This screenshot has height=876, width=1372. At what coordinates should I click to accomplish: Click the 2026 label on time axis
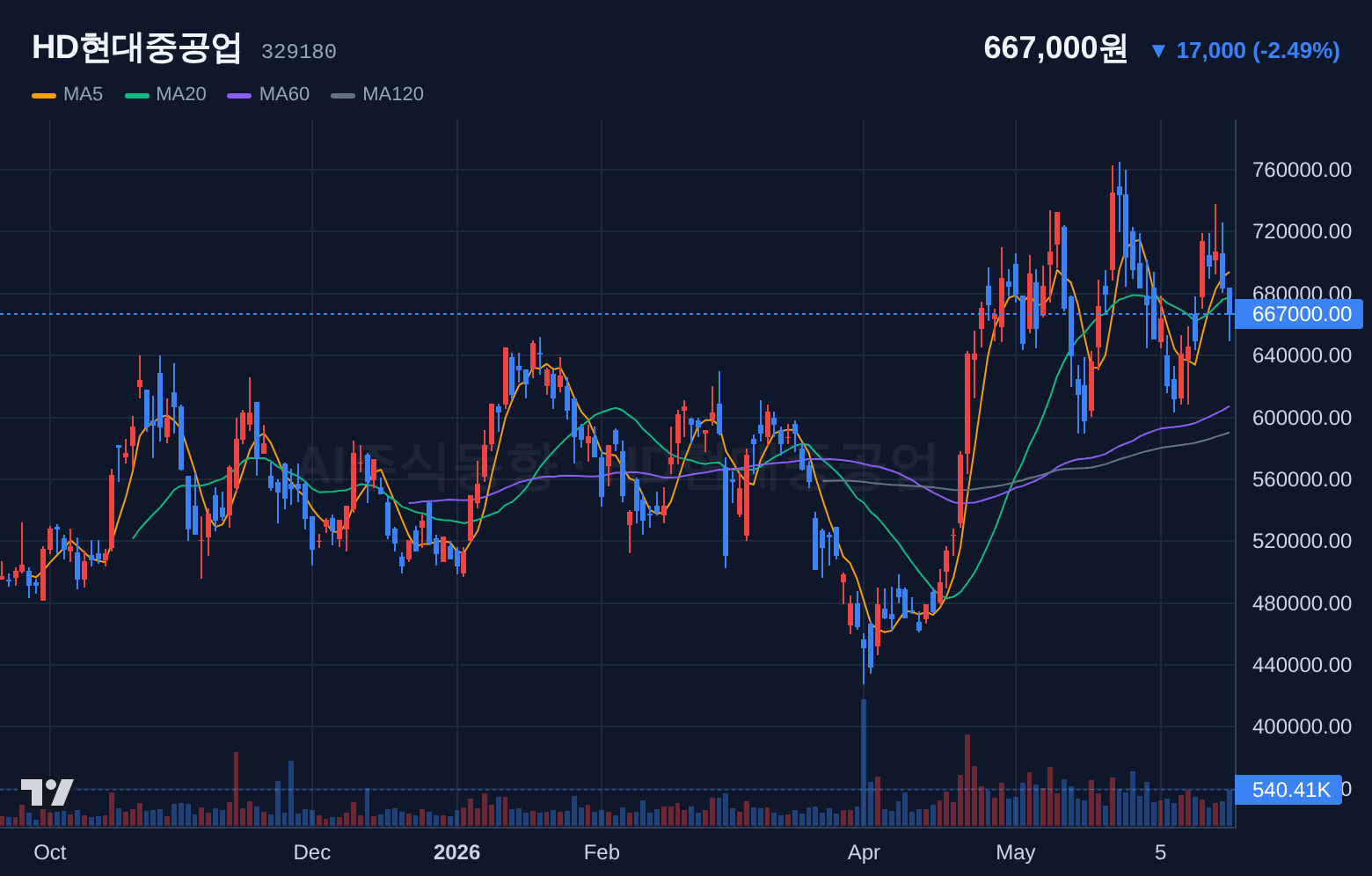pyautogui.click(x=457, y=852)
